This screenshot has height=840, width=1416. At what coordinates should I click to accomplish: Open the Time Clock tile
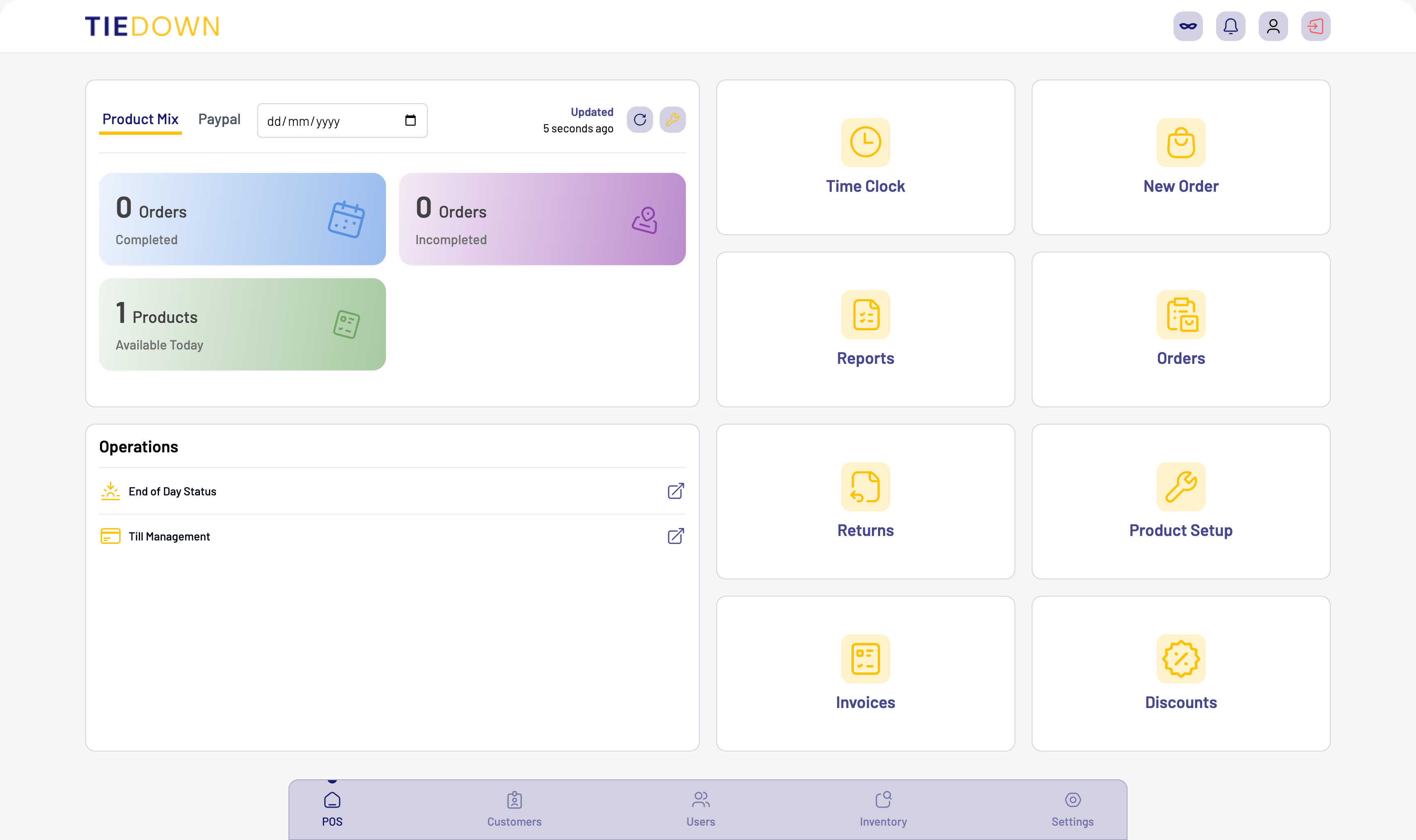(865, 157)
